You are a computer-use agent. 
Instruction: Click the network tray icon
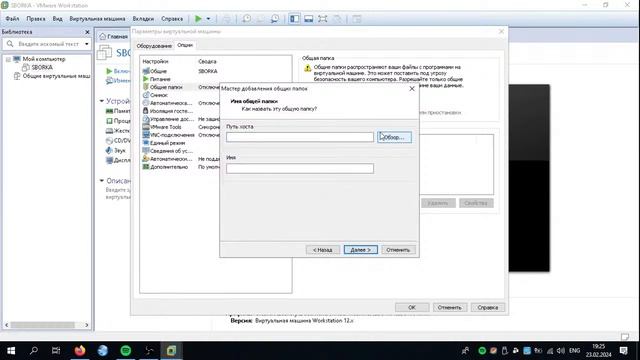[x=550, y=351]
